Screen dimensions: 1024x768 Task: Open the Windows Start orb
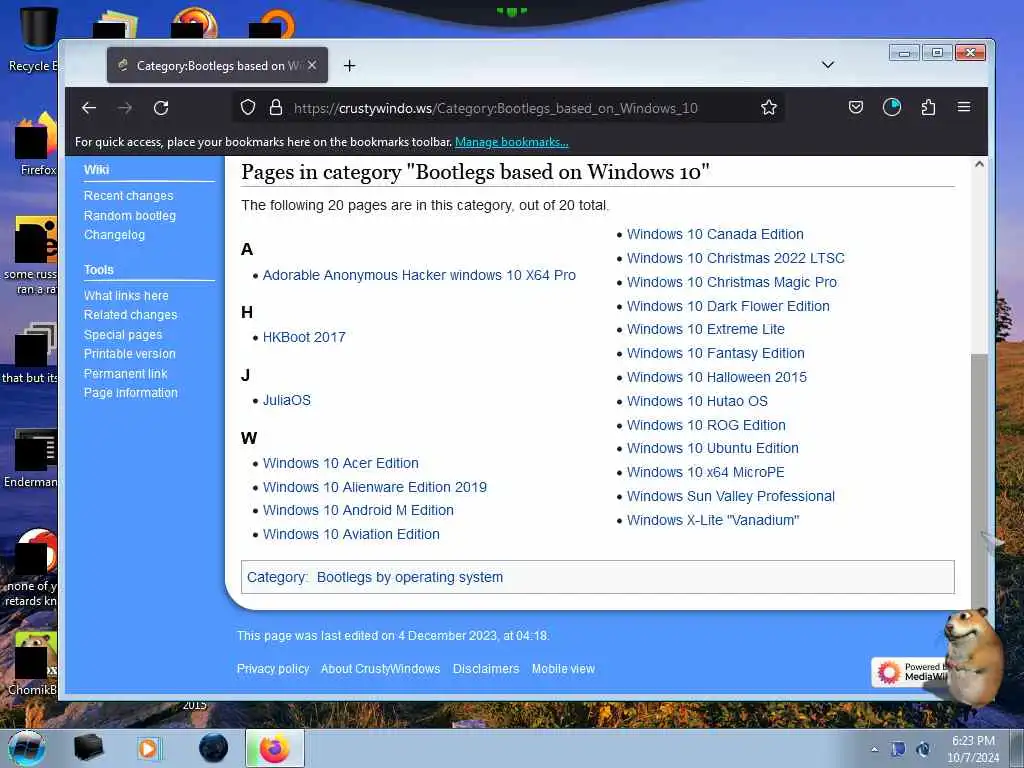[26, 748]
